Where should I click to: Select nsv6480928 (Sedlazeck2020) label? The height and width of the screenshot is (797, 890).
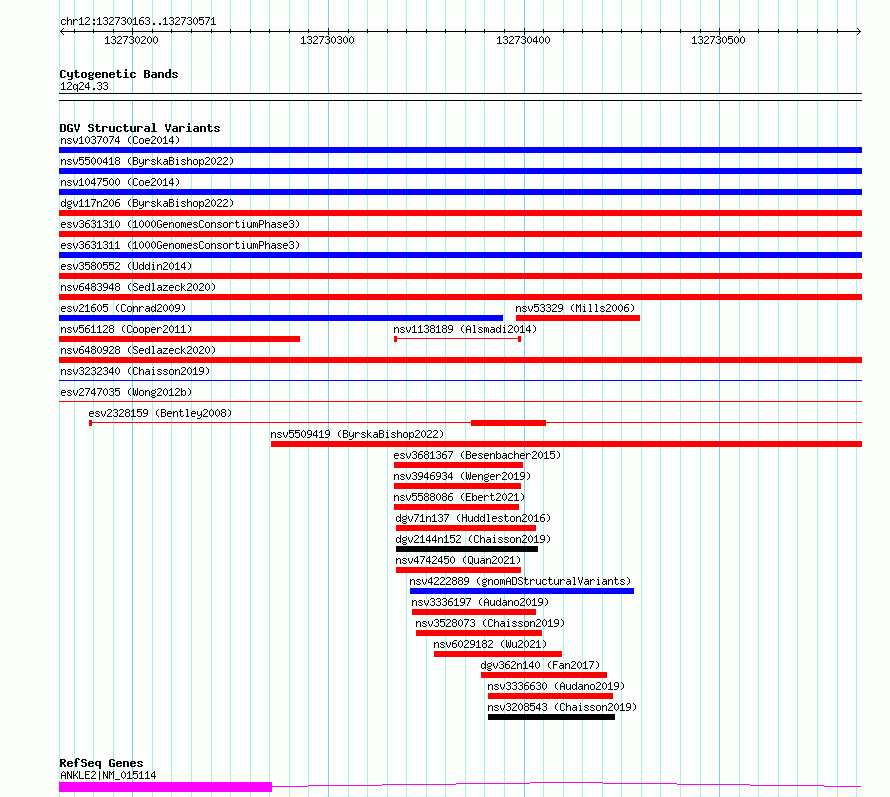point(138,350)
